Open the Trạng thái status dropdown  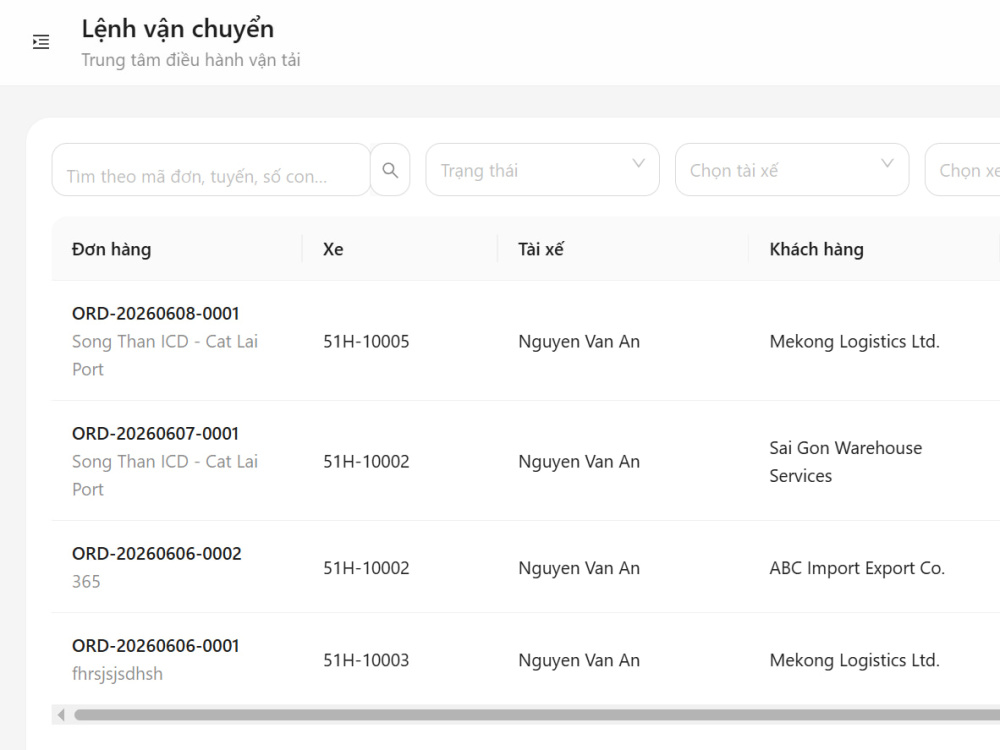tap(542, 170)
